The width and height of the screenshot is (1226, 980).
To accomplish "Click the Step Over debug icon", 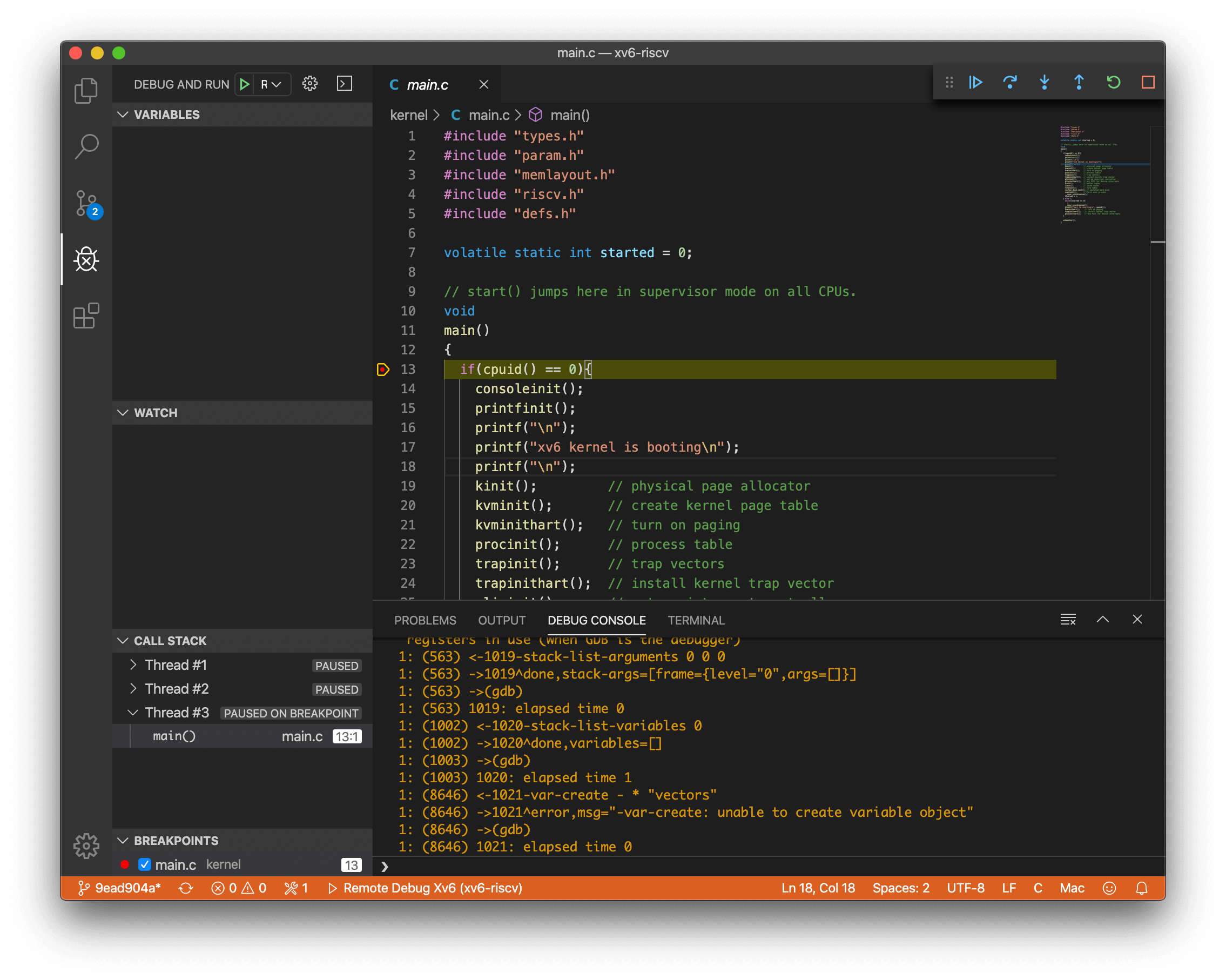I will [x=1010, y=83].
